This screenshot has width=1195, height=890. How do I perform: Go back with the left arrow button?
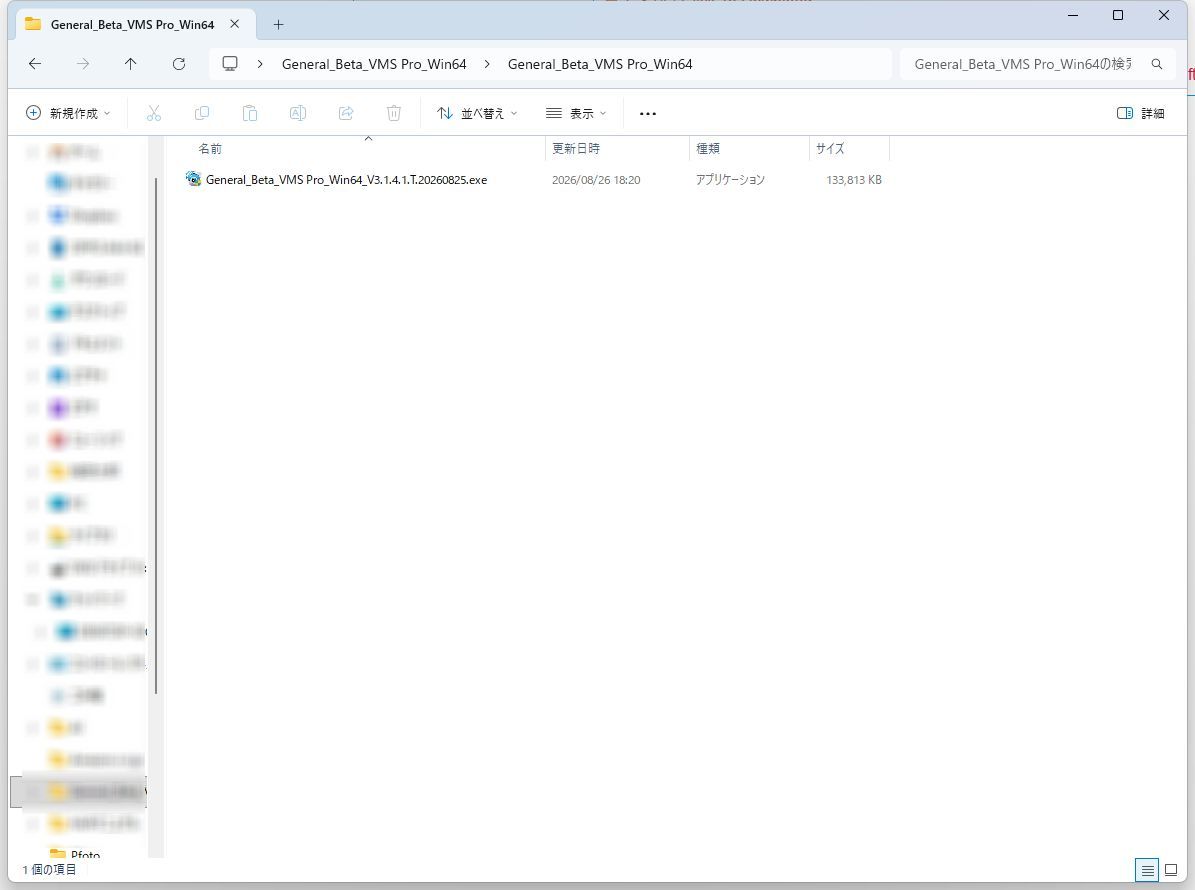[x=35, y=64]
